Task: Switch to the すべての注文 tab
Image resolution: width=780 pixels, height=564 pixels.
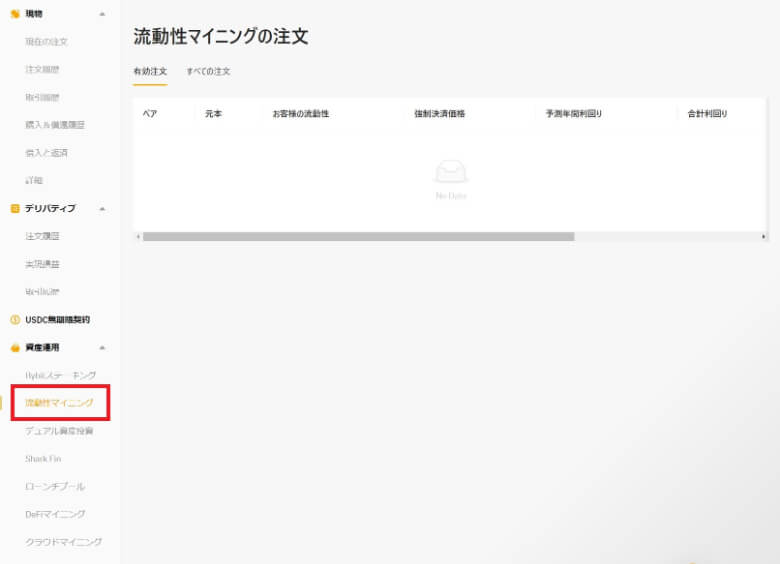Action: (x=208, y=72)
